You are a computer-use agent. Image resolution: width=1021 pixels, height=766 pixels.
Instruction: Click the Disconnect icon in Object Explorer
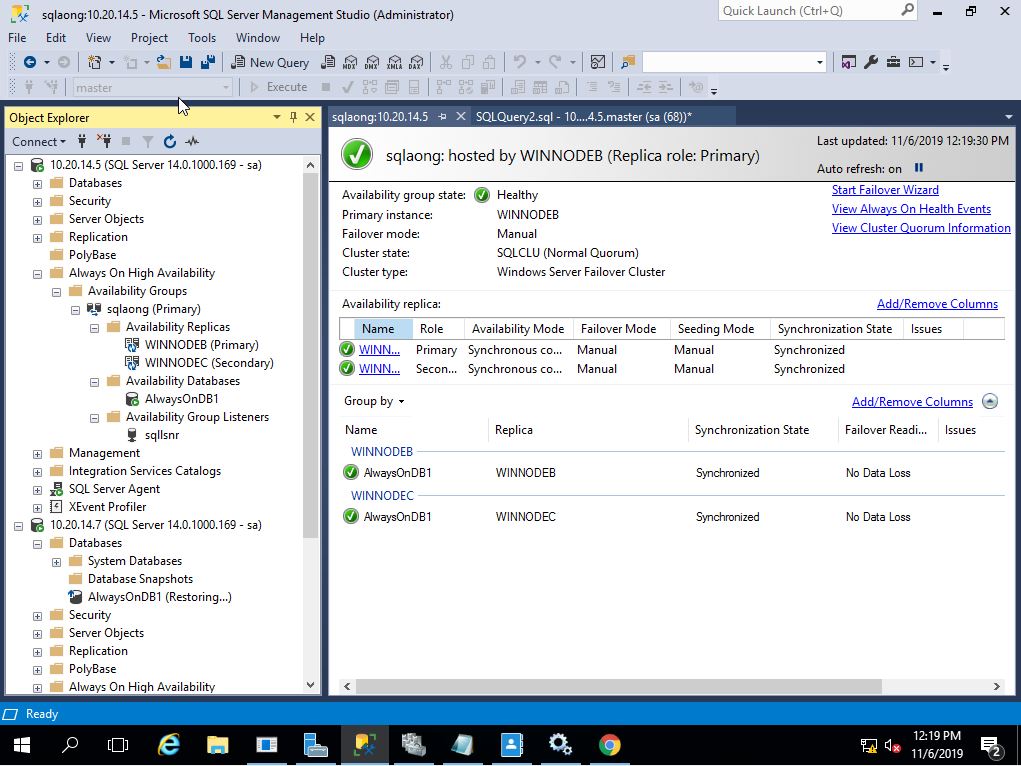pos(104,141)
